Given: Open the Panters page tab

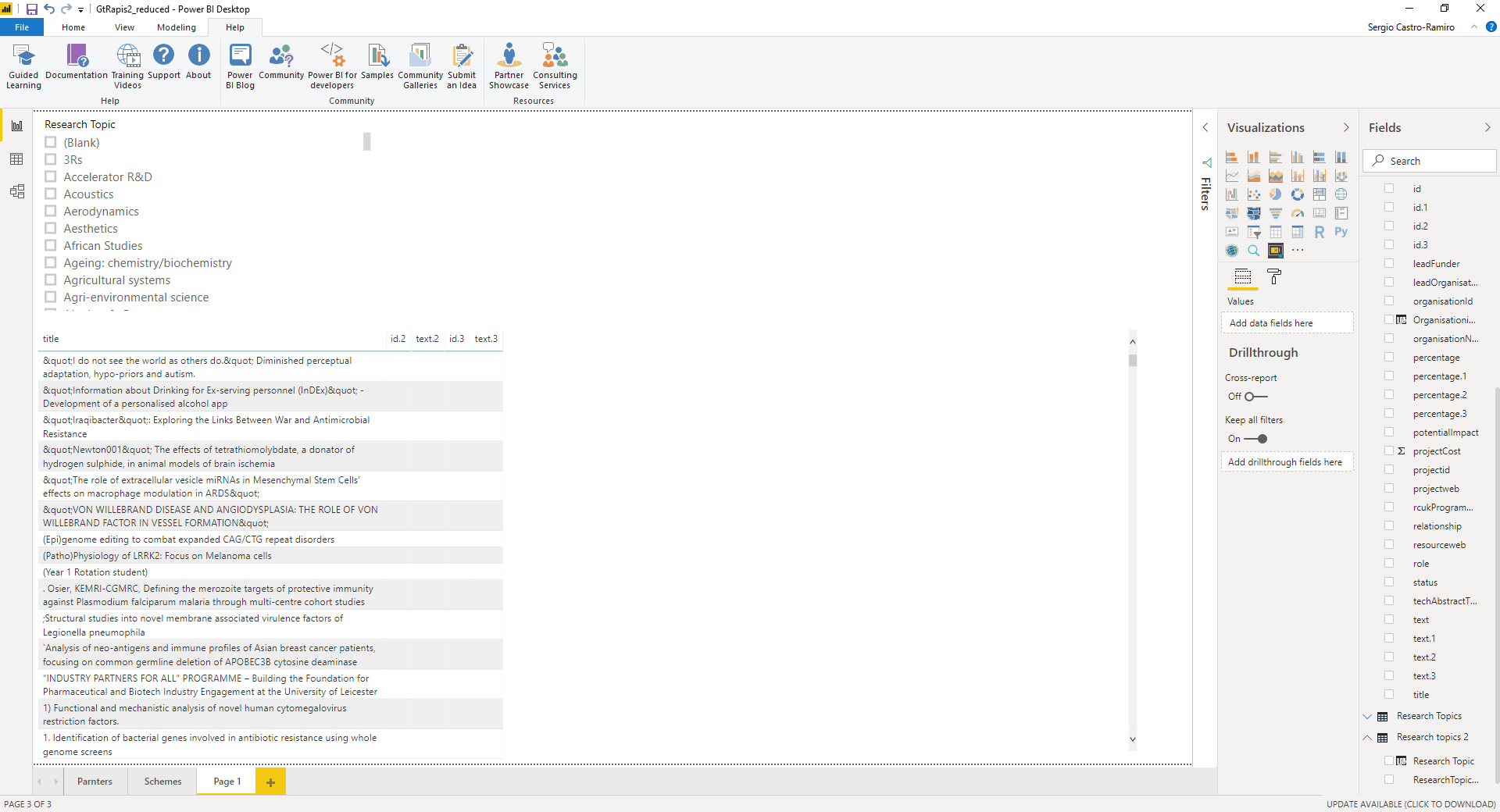Looking at the screenshot, I should pos(95,782).
